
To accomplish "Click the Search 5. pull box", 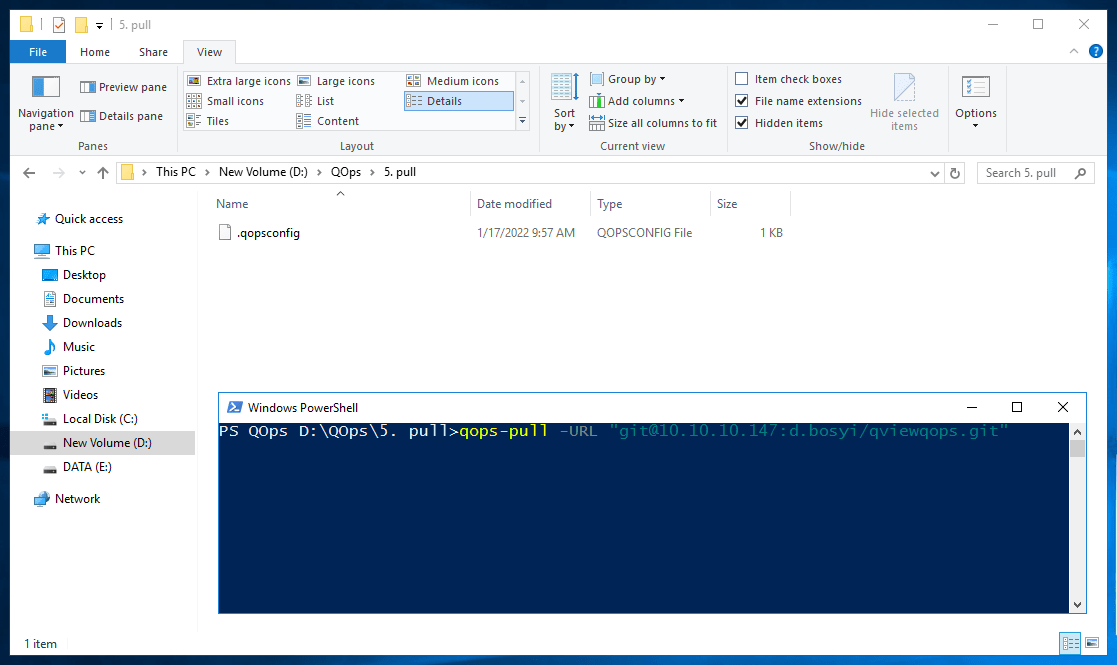I will pos(1035,173).
